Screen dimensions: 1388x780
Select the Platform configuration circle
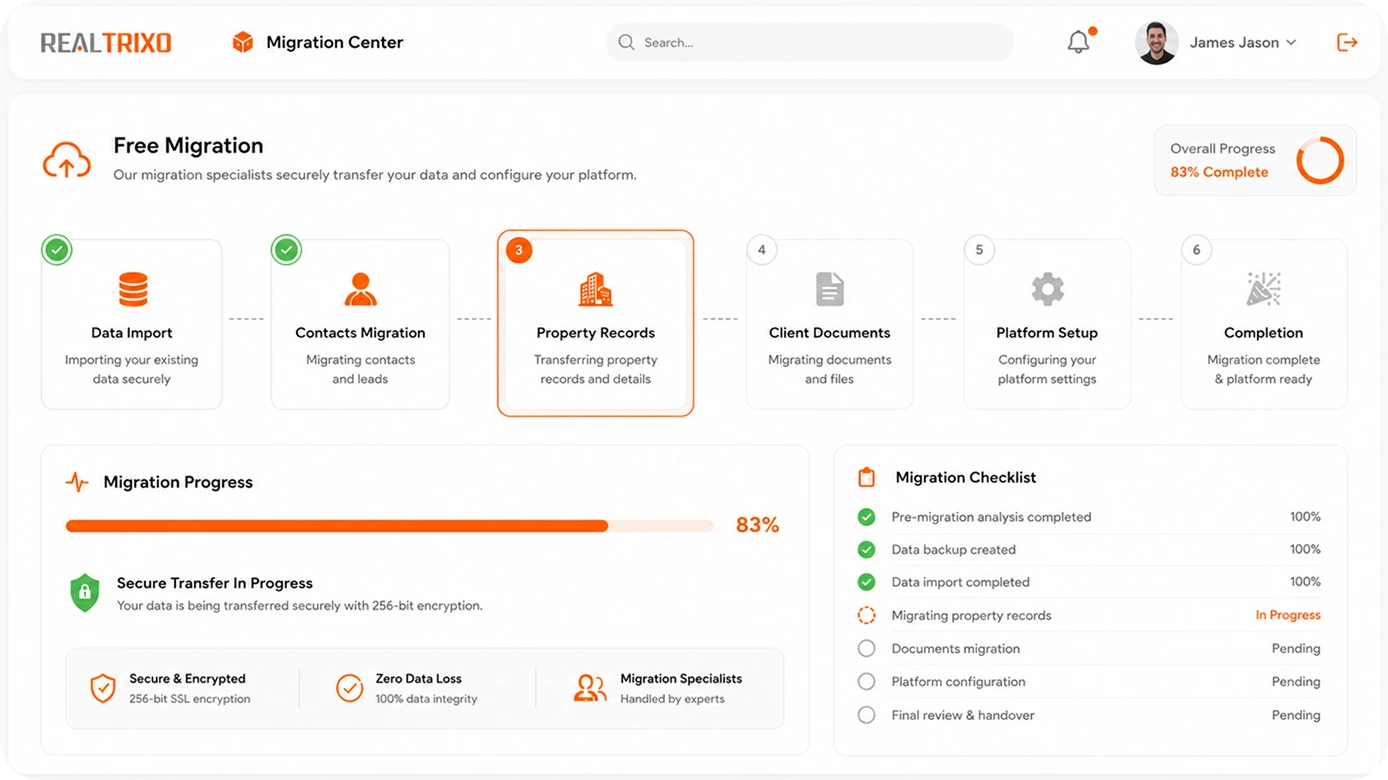click(x=866, y=682)
